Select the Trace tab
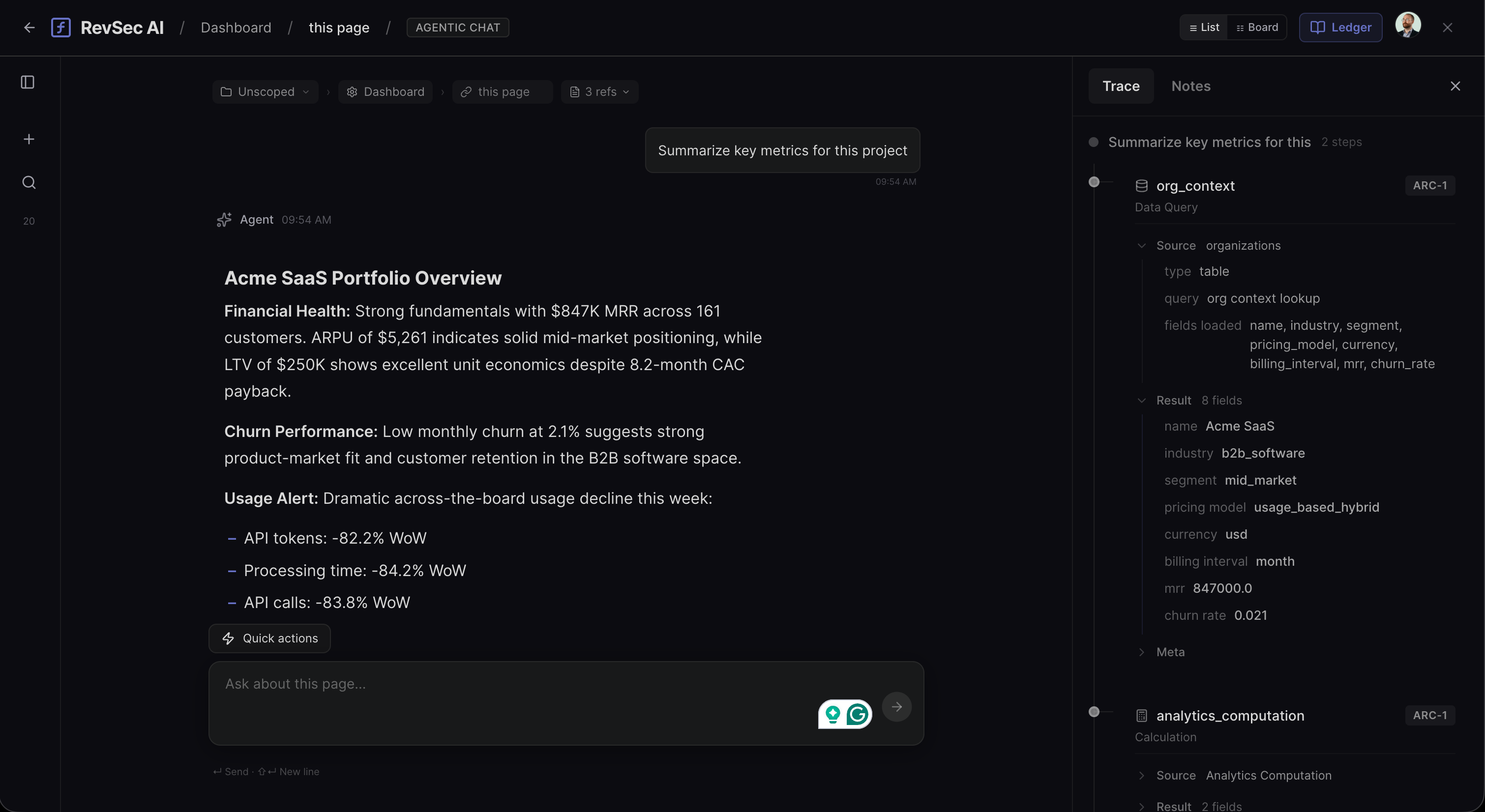This screenshot has height=812, width=1485. pyautogui.click(x=1121, y=86)
